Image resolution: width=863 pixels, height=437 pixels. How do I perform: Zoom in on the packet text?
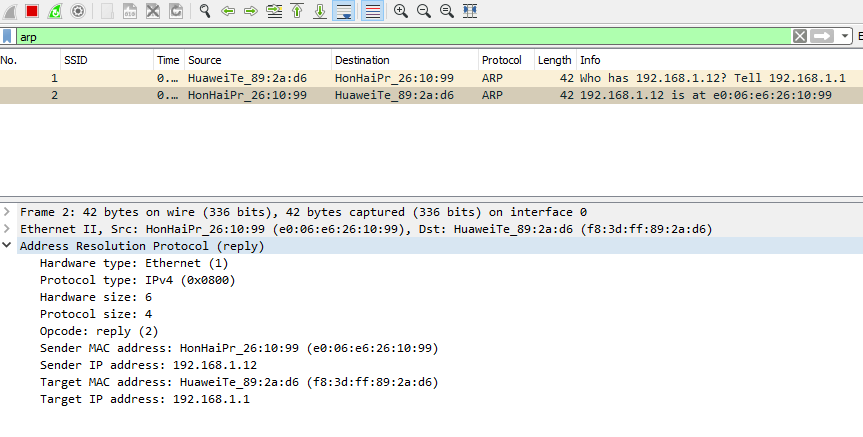[x=401, y=11]
